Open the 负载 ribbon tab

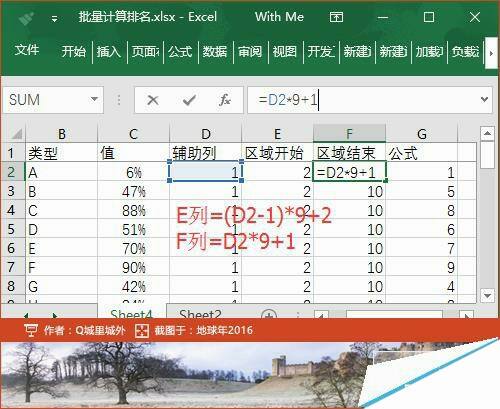click(x=465, y=52)
